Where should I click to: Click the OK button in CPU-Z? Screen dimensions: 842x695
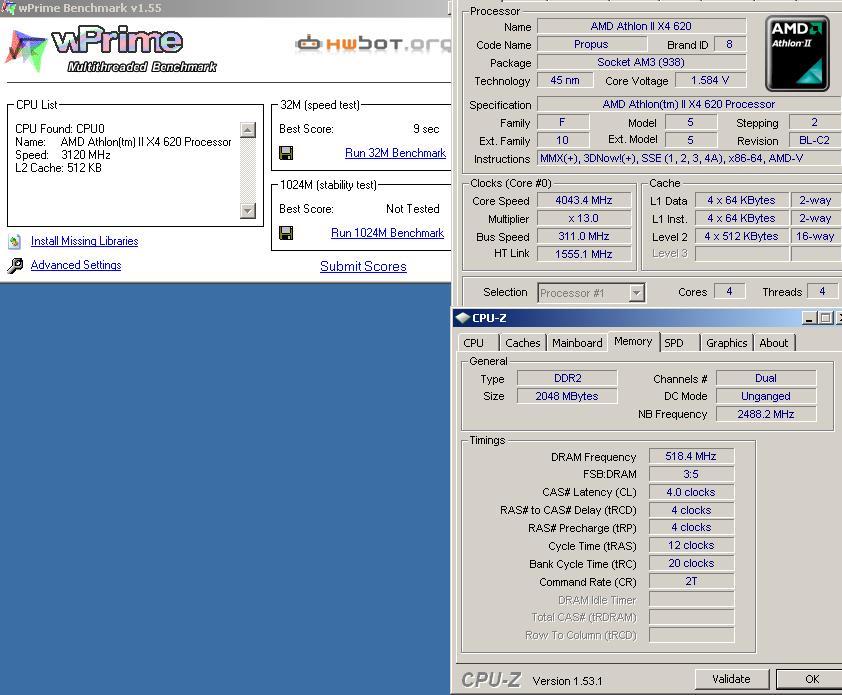[811, 679]
